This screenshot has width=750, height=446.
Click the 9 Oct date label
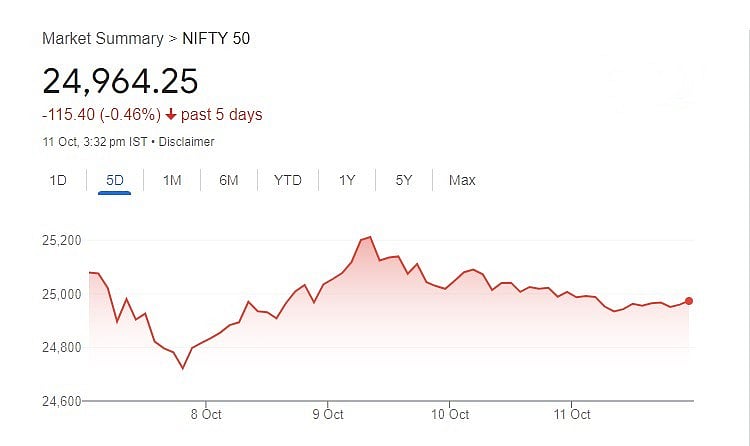(328, 414)
